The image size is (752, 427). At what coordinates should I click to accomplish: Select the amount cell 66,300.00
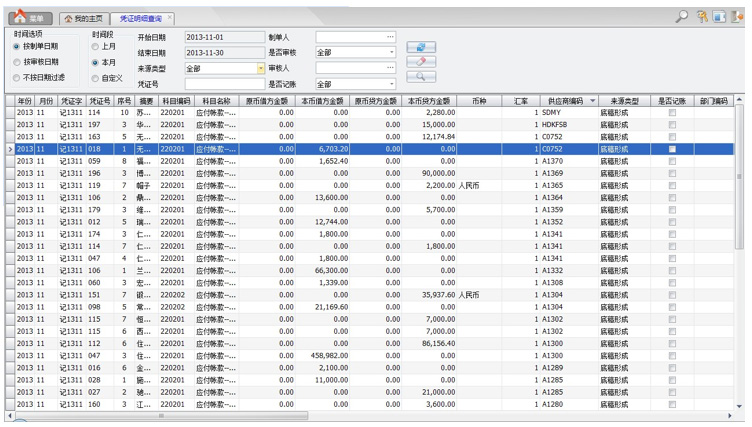[322, 271]
